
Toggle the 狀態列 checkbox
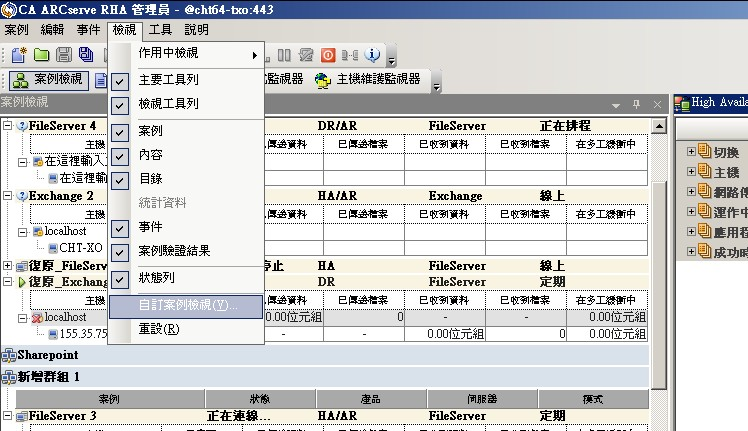(120, 280)
